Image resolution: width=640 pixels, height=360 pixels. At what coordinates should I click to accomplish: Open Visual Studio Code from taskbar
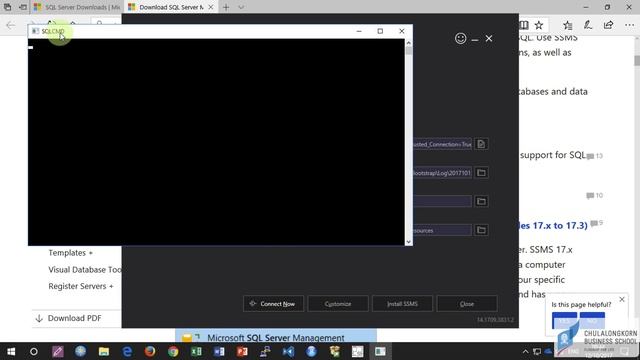click(288, 351)
